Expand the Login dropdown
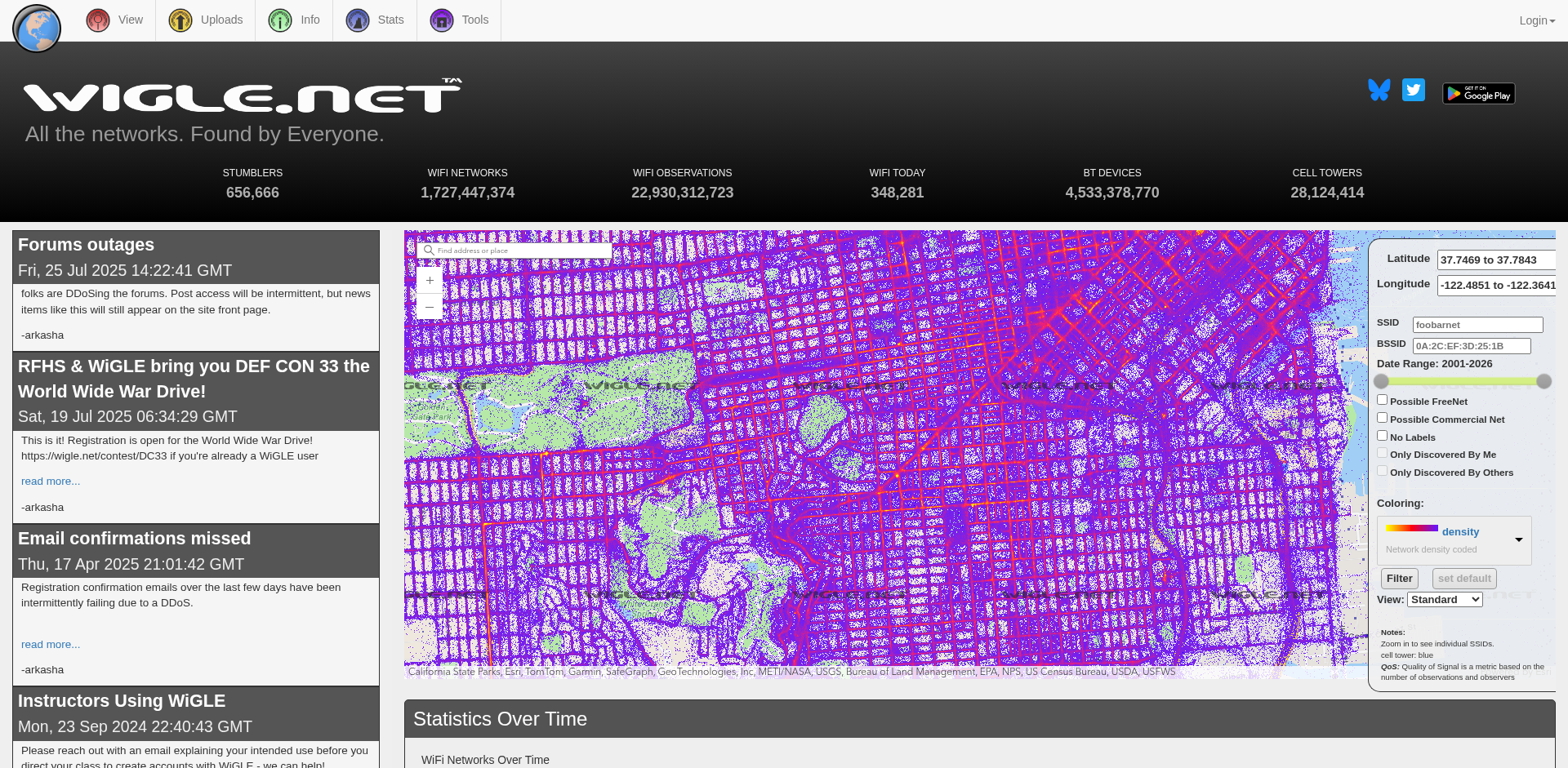 [x=1536, y=20]
